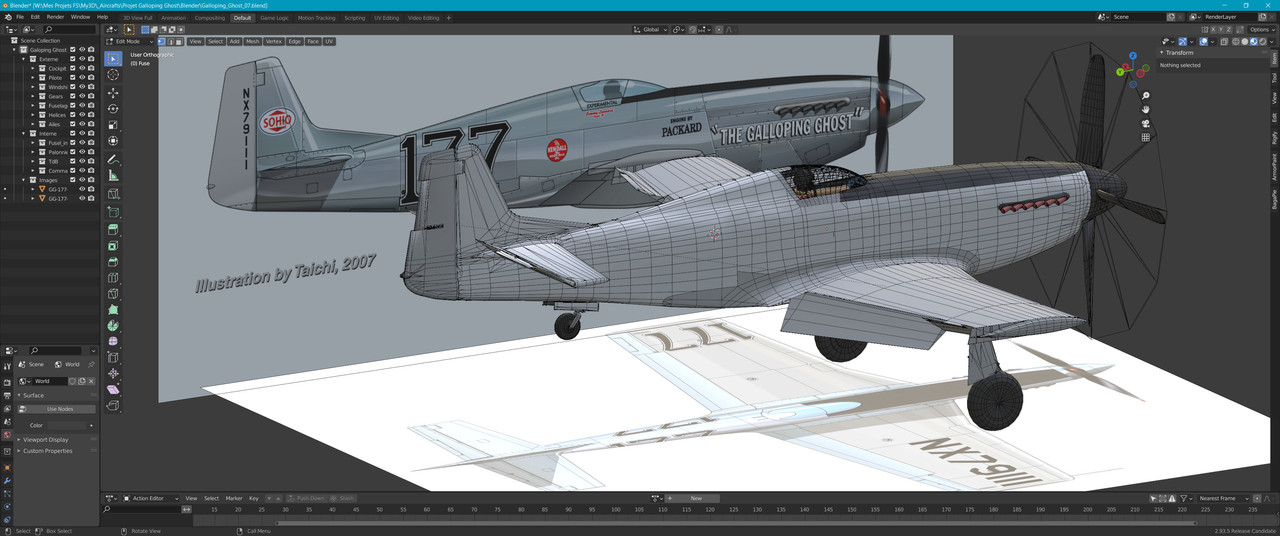Image resolution: width=1280 pixels, height=536 pixels.
Task: Collapse the Externe collection
Action: [x=24, y=59]
